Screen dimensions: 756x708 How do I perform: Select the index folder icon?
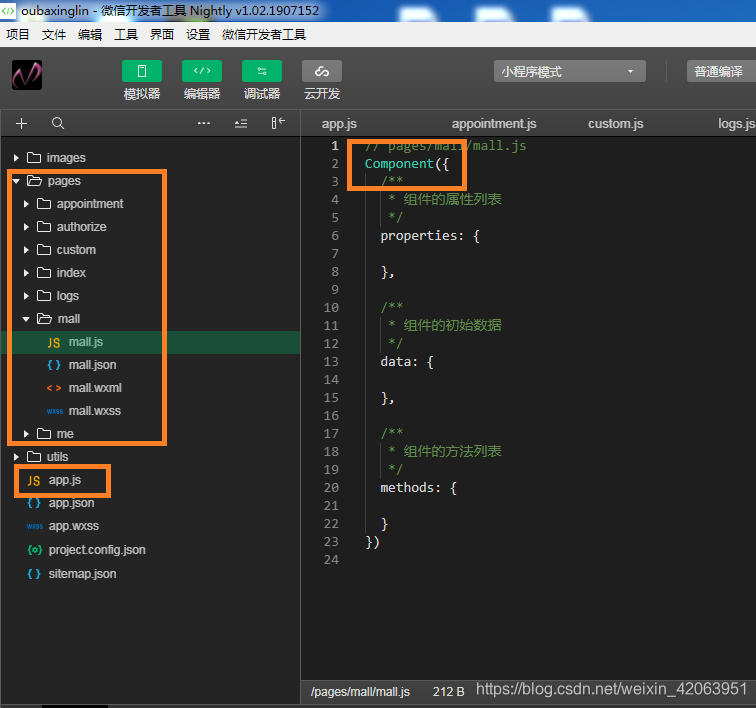[x=44, y=272]
